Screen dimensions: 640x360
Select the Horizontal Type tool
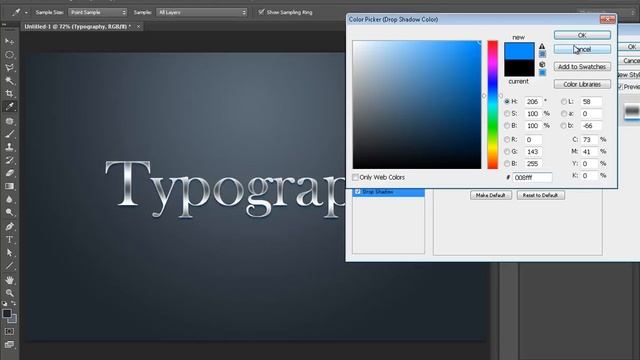[x=9, y=240]
